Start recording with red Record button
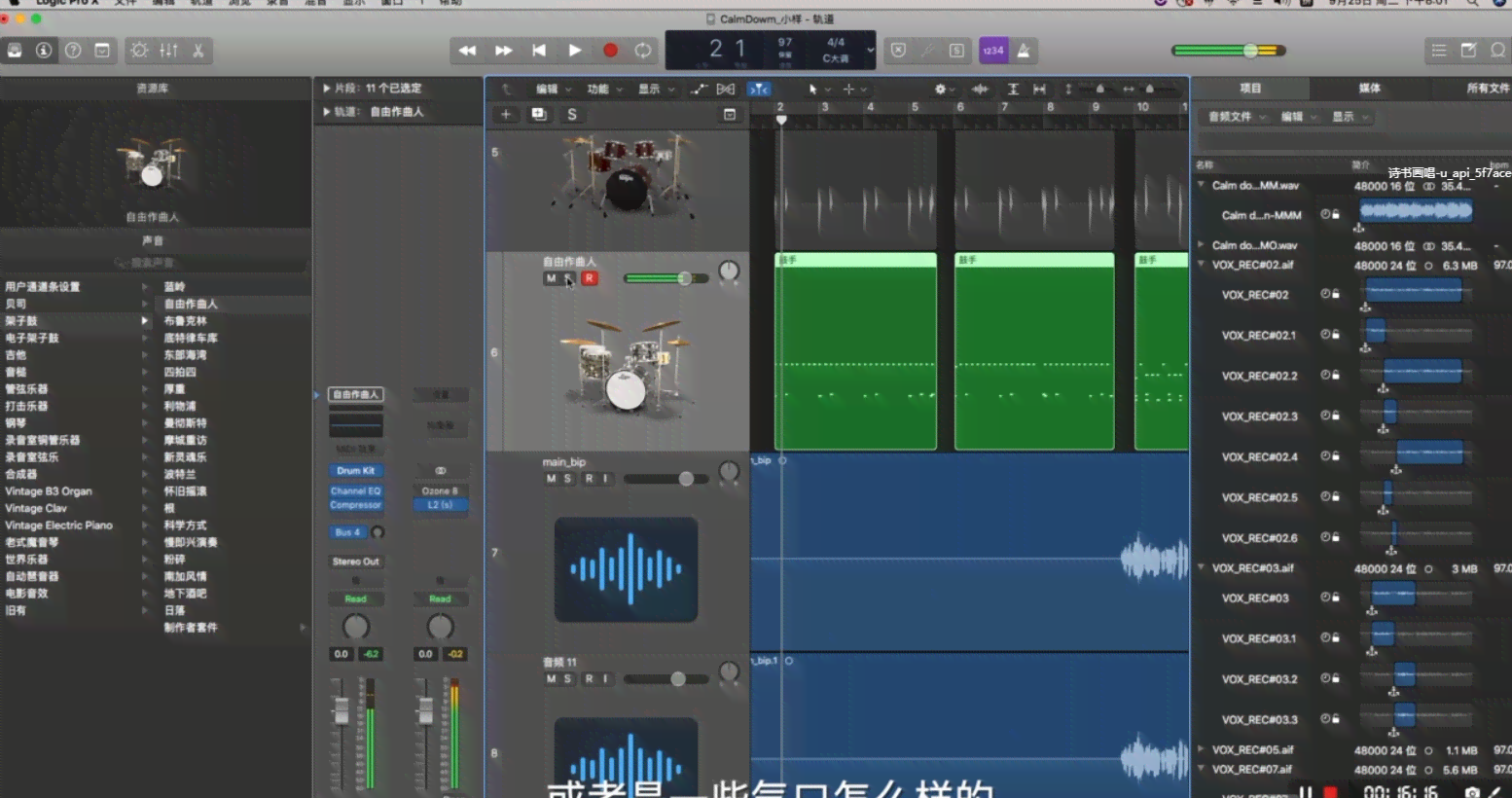 (x=610, y=51)
